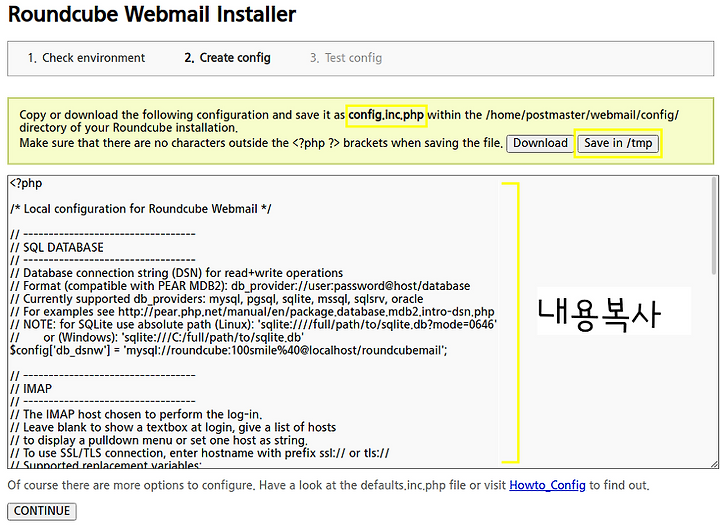Click the 'NOTE: for SQLite use absolute path' line
This screenshot has height=527, width=720.
[253, 325]
